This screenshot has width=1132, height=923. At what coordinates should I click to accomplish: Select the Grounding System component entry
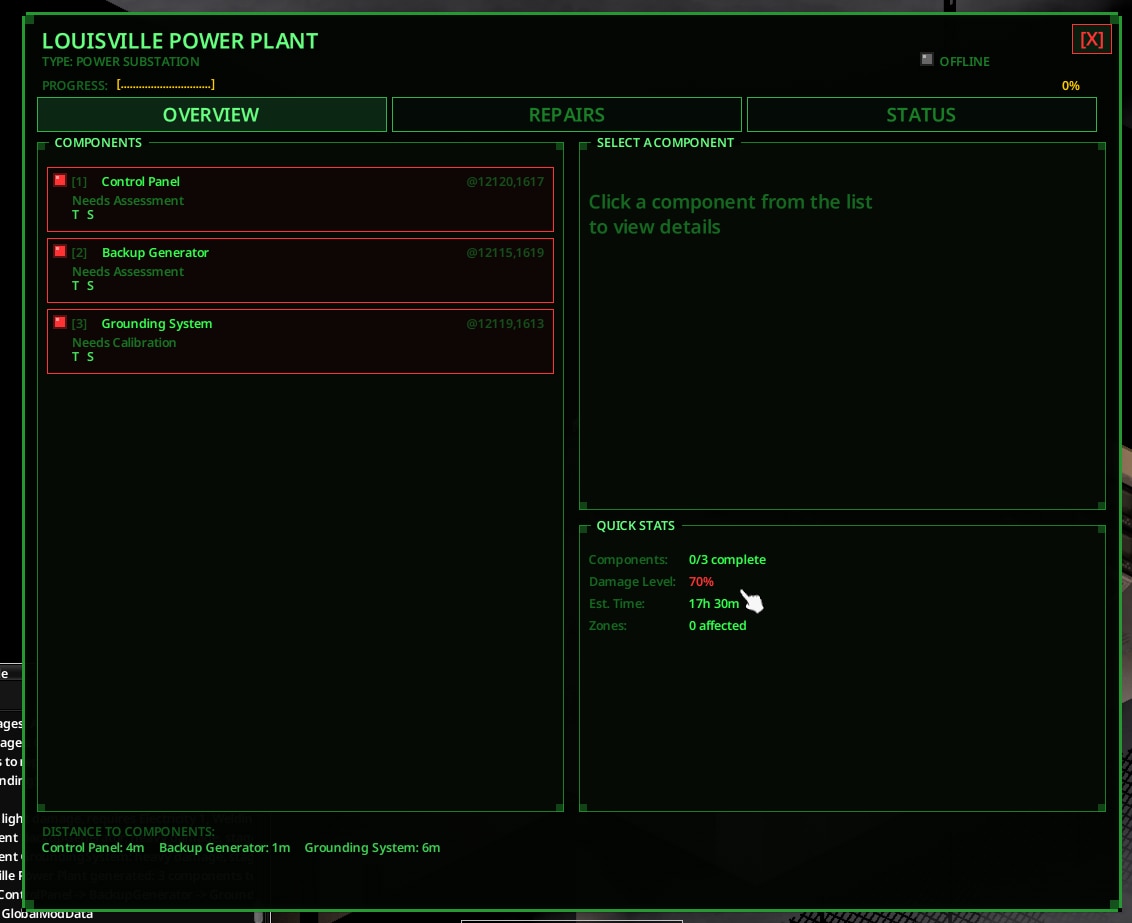coord(300,341)
